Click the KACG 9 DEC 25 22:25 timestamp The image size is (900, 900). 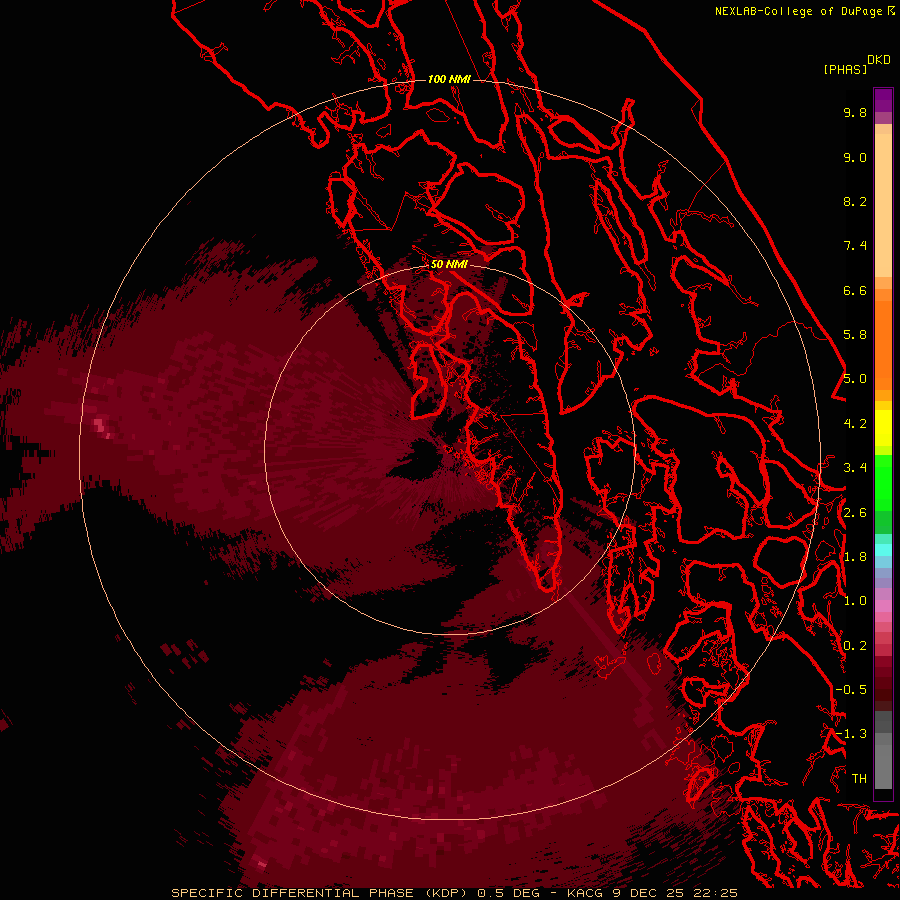click(x=652, y=893)
